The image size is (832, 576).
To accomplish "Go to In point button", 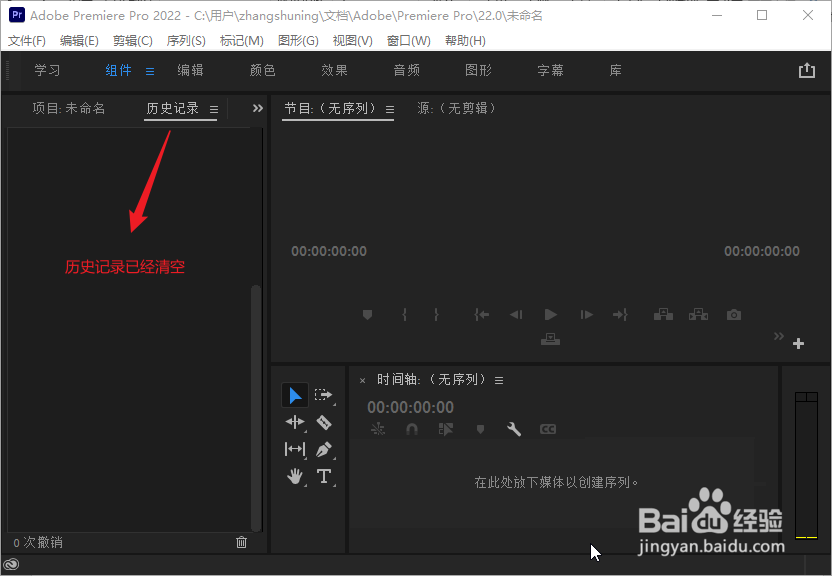I will [x=481, y=315].
